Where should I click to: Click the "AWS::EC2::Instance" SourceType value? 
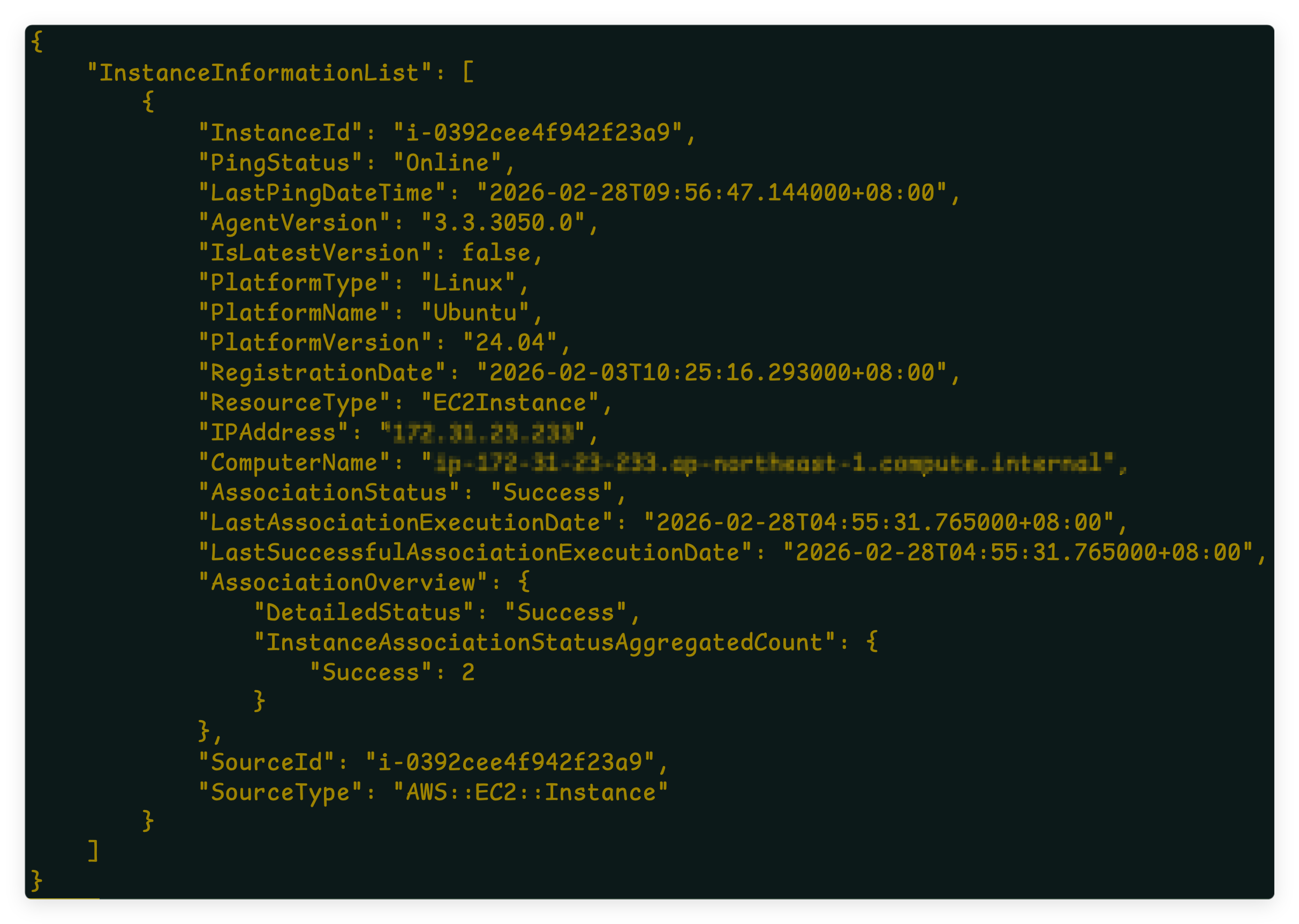pos(531,792)
